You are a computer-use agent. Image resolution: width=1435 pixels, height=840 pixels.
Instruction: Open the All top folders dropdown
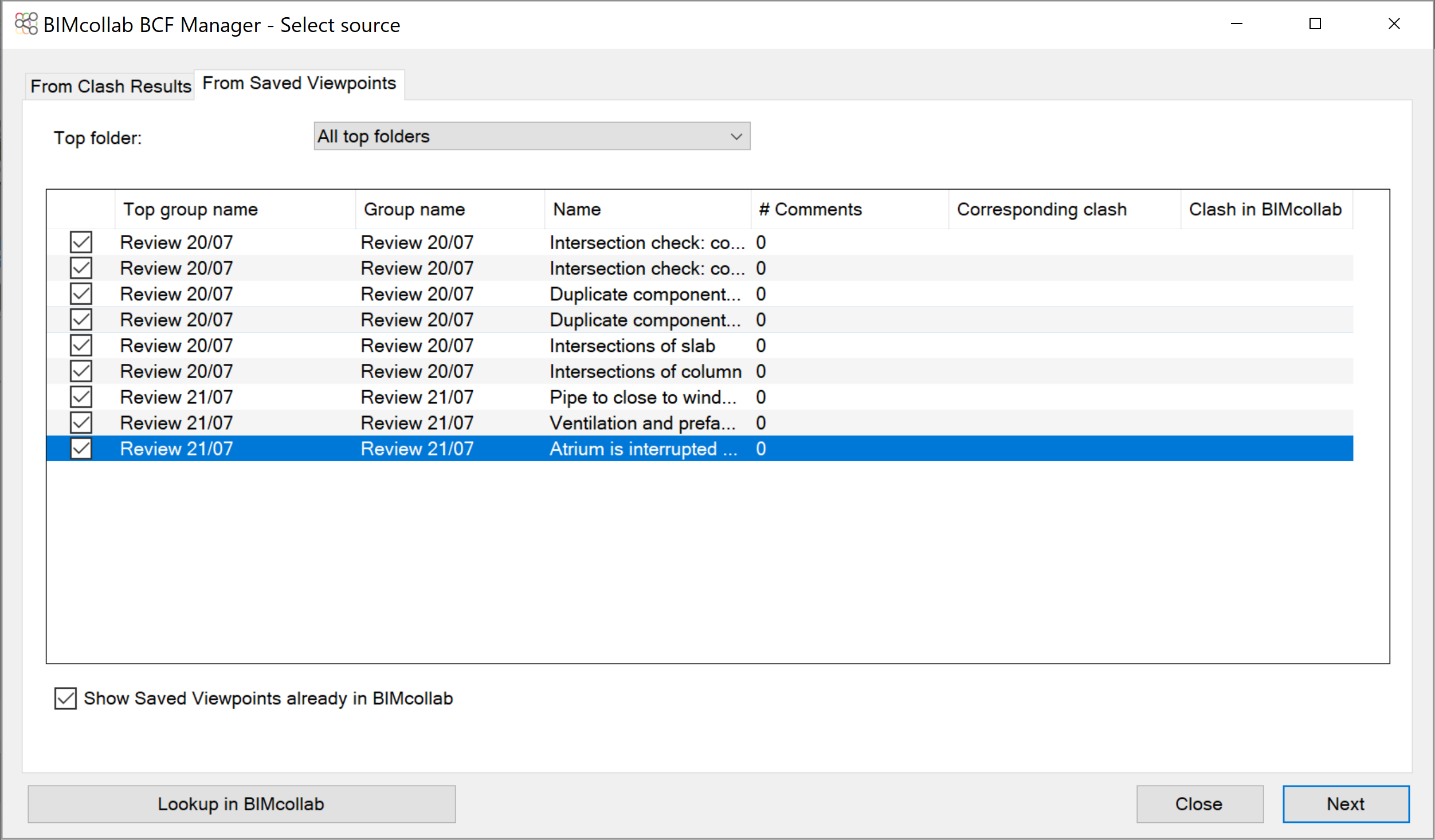tap(532, 136)
